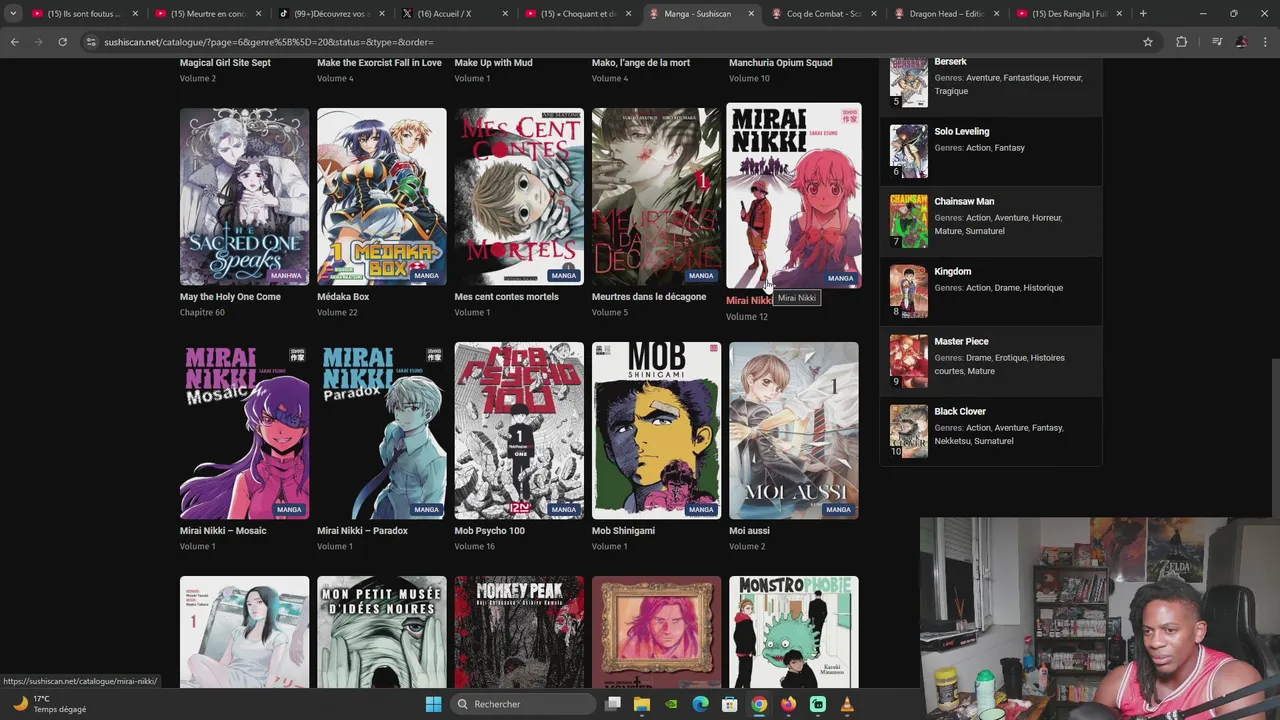Open Mob Shinigami cover
This screenshot has height=720, width=1280.
point(656,431)
